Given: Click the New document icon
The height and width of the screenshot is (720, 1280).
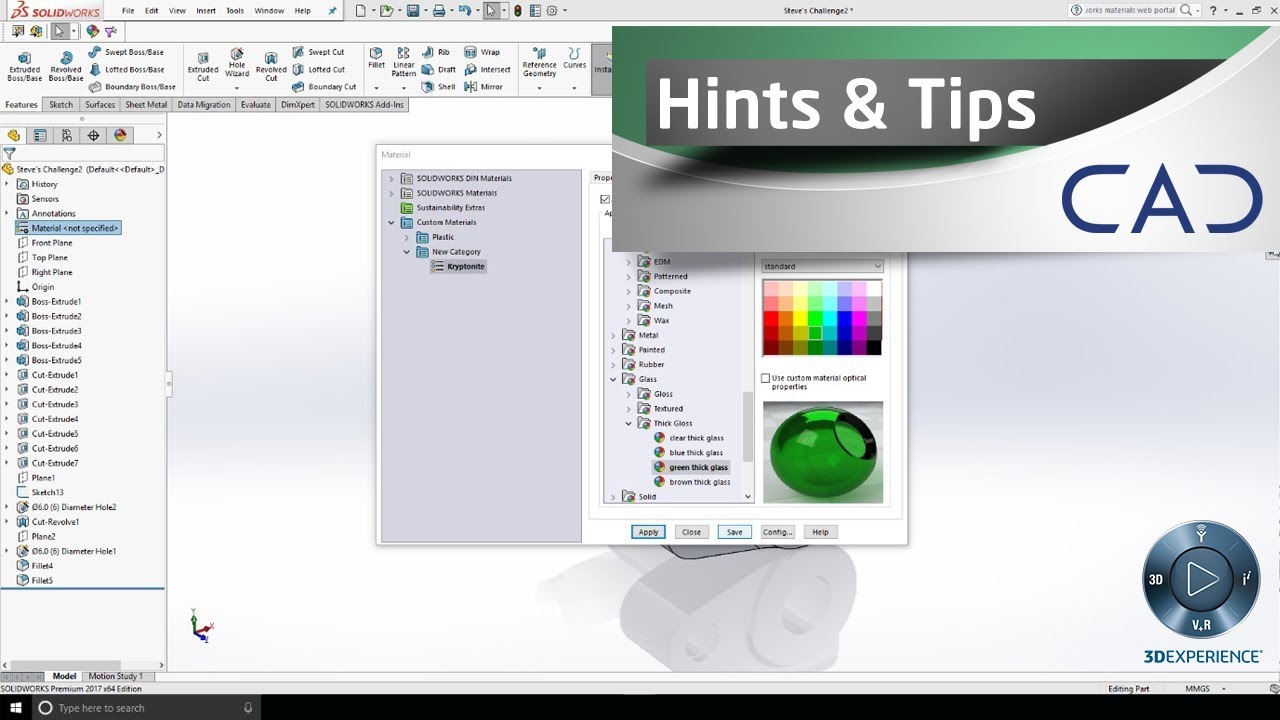Looking at the screenshot, I should (360, 11).
